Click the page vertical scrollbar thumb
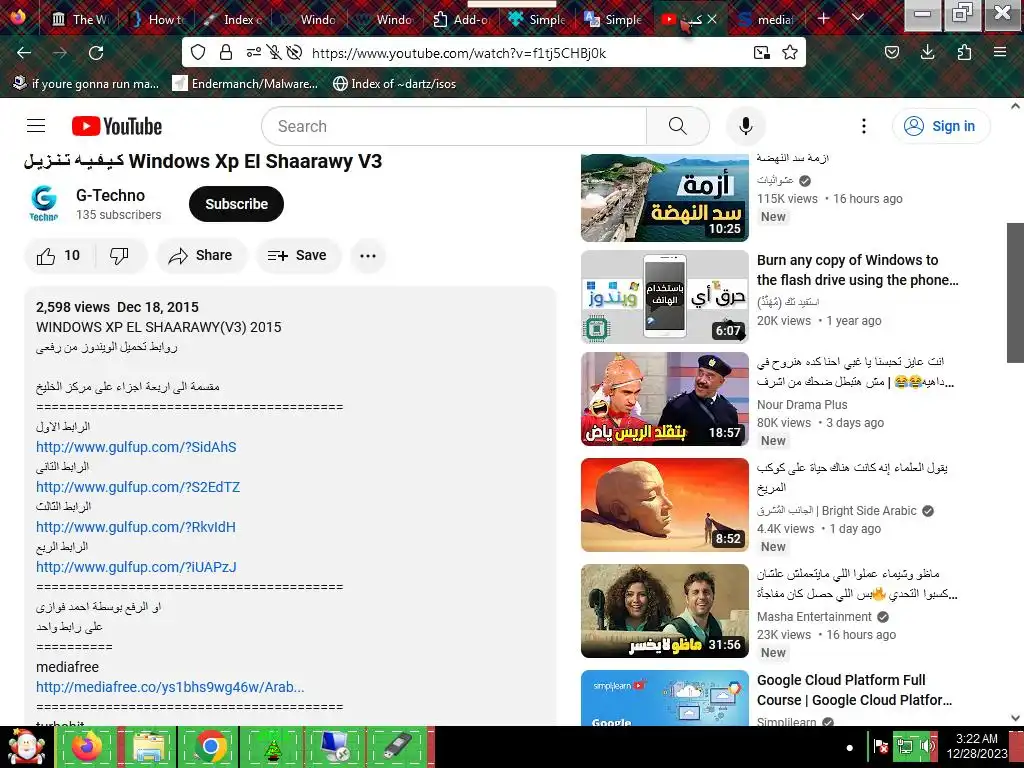 pos(1015,293)
